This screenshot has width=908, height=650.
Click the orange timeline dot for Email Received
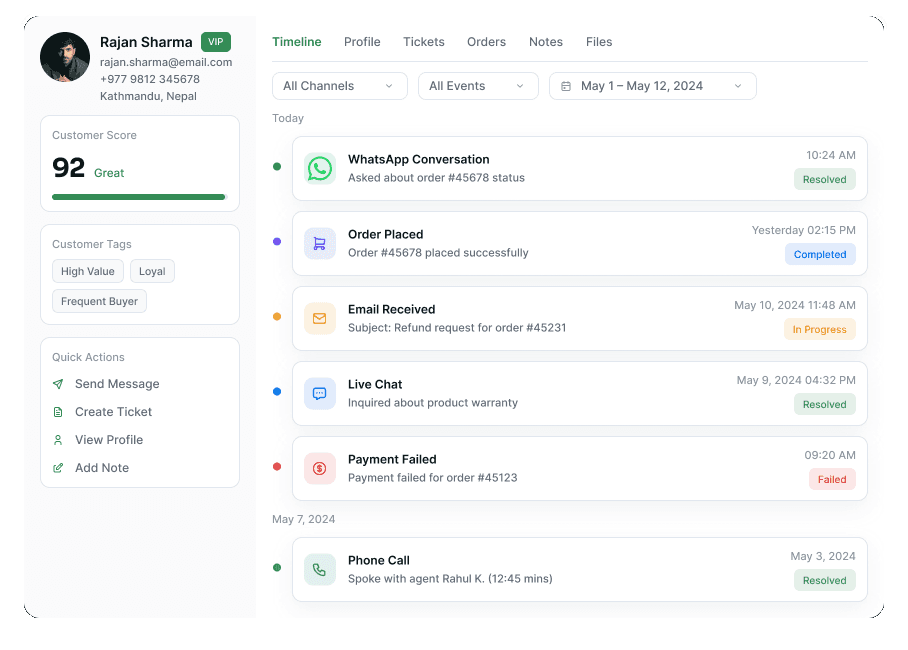pos(277,316)
